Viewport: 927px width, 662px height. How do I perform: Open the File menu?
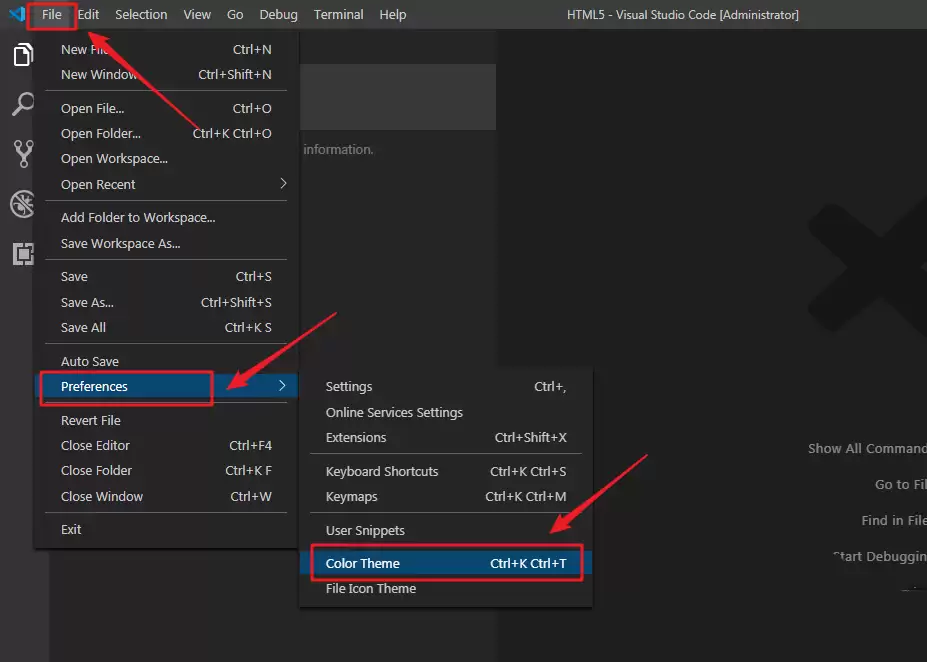pyautogui.click(x=52, y=15)
